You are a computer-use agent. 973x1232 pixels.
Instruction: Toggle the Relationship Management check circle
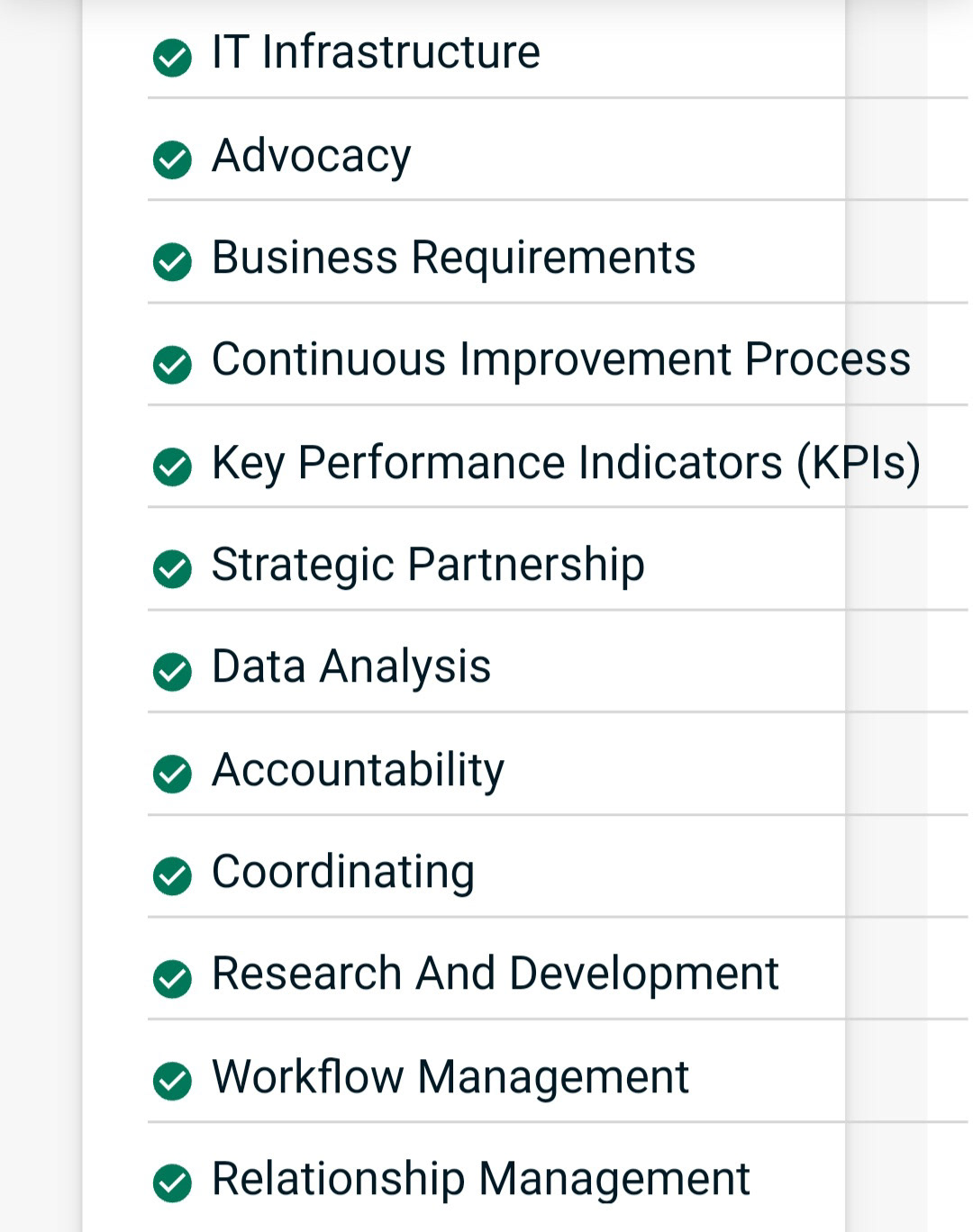[x=172, y=1183]
